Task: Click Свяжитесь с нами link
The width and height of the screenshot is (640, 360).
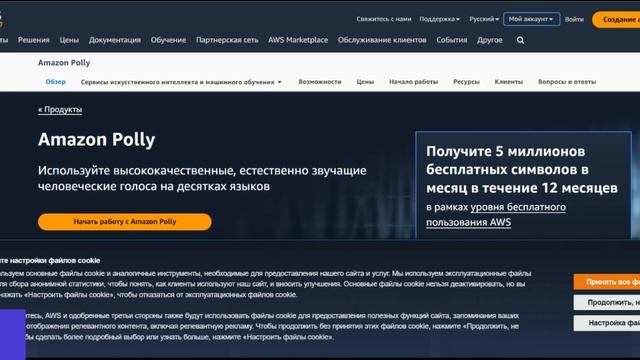Action: tap(384, 19)
